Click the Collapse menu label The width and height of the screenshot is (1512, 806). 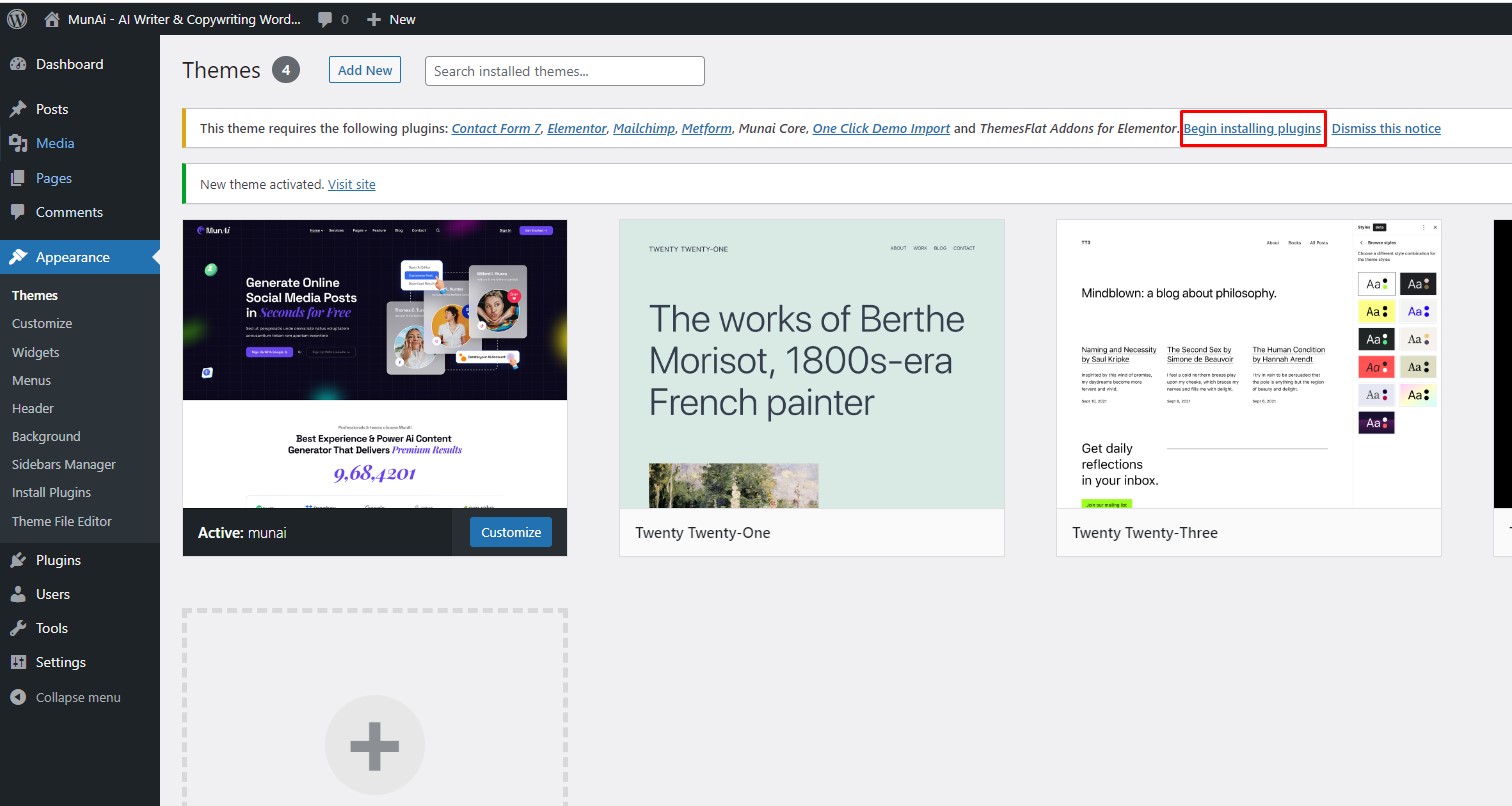[x=78, y=697]
